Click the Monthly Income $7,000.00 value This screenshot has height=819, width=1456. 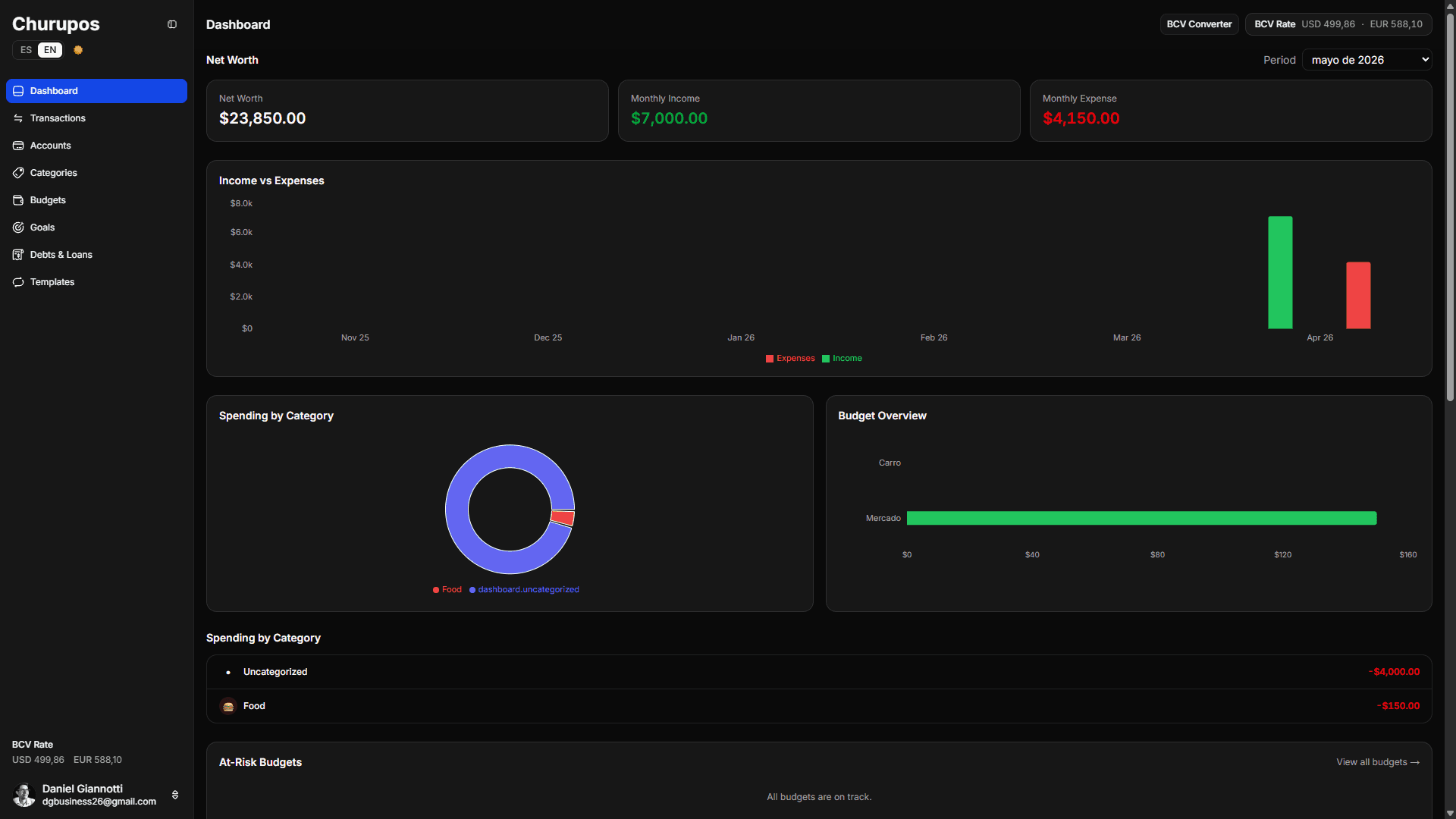pyautogui.click(x=669, y=118)
